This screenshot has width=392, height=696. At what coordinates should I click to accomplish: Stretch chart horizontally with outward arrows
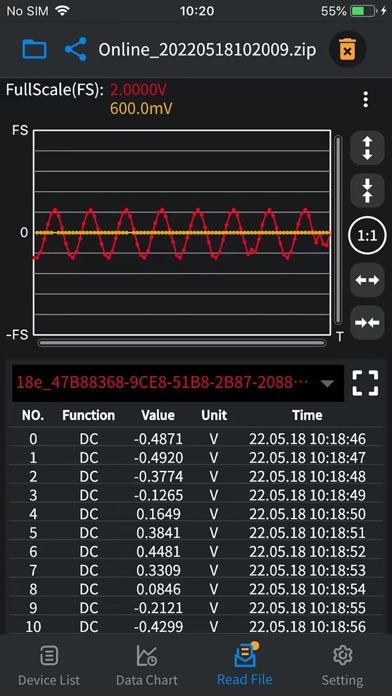tap(367, 280)
